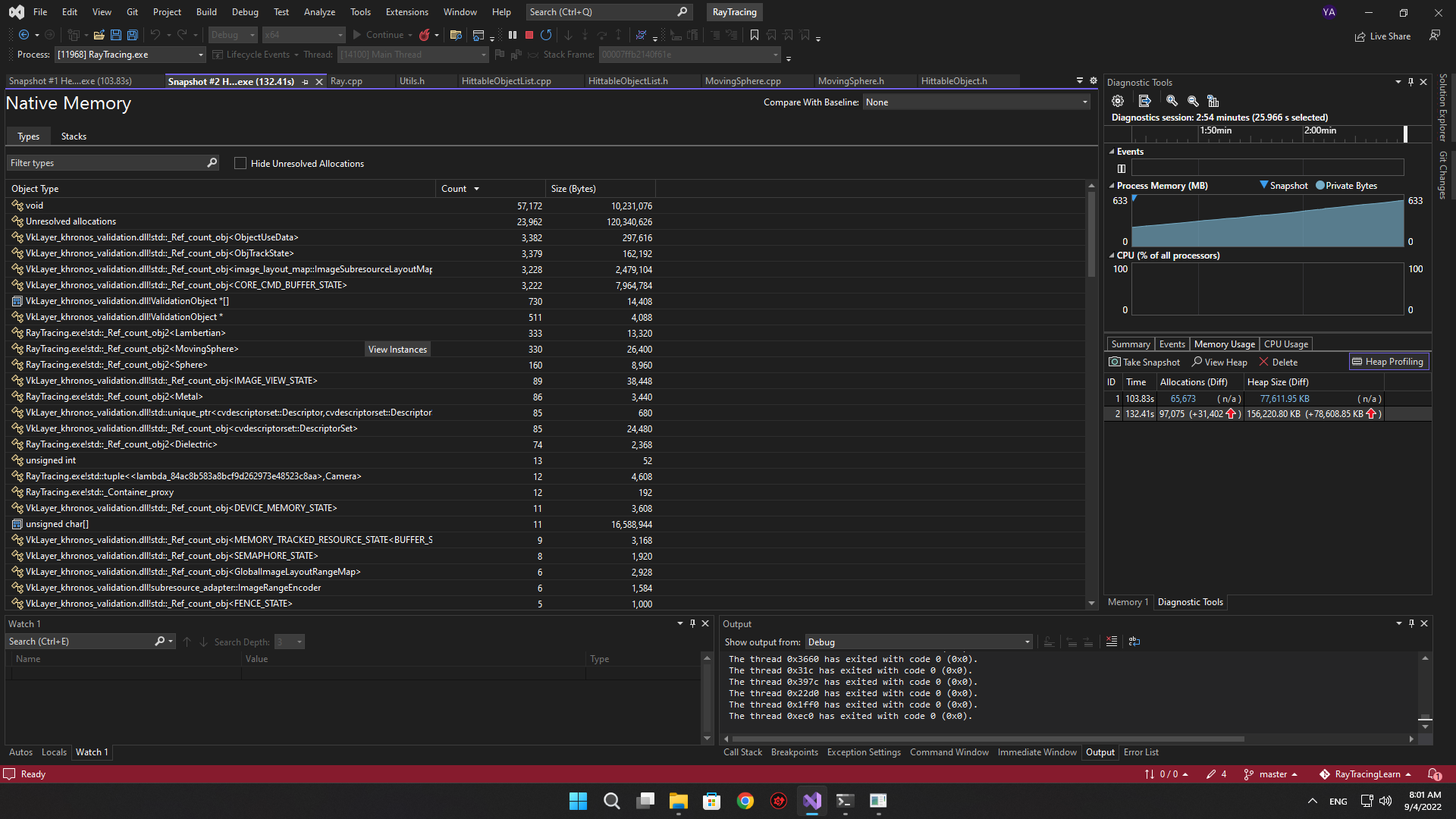Viewport: 1456px width, 819px height.
Task: Close the Snapshot #2 document tab
Action: (319, 81)
